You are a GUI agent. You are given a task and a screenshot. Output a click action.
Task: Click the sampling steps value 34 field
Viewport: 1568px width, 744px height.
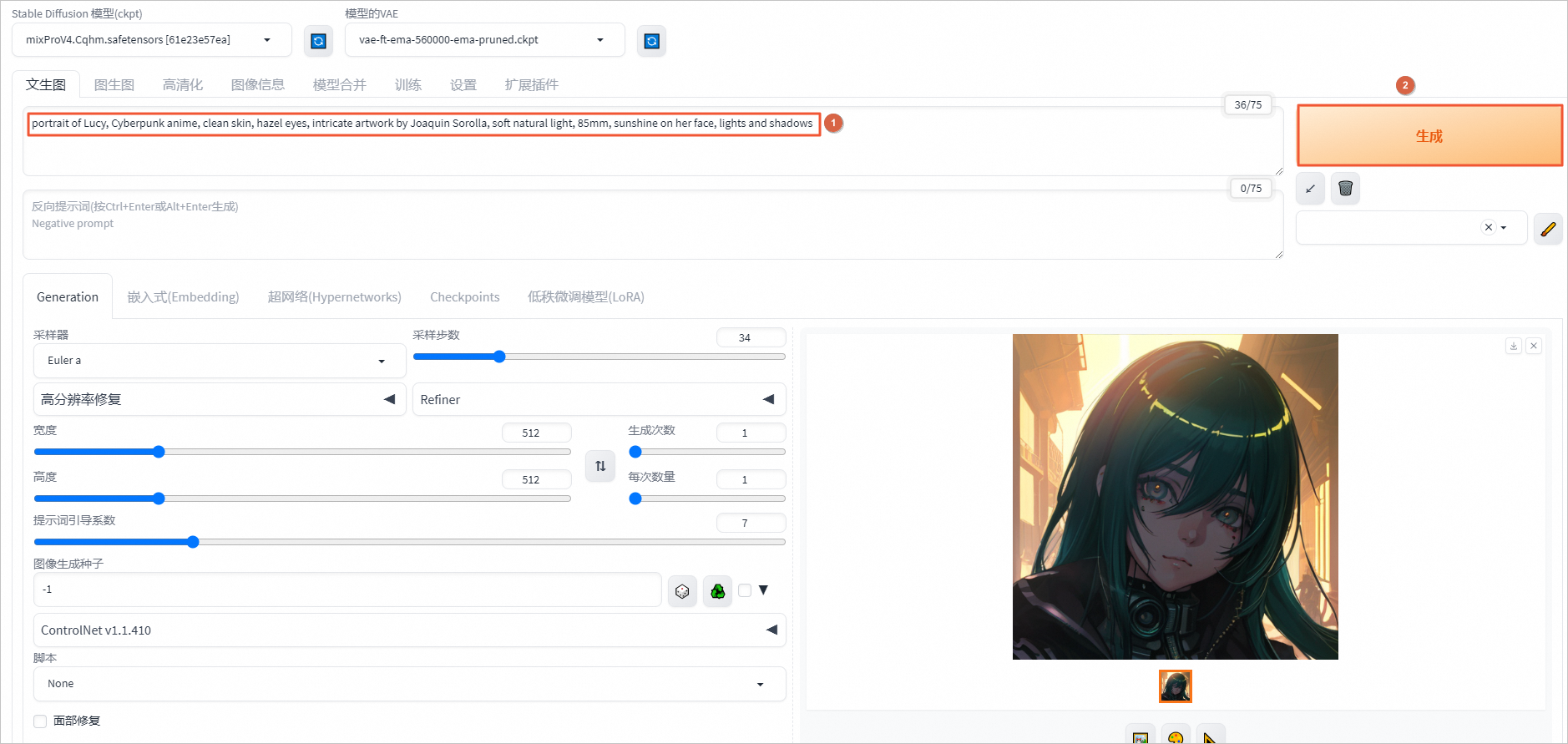pos(751,337)
